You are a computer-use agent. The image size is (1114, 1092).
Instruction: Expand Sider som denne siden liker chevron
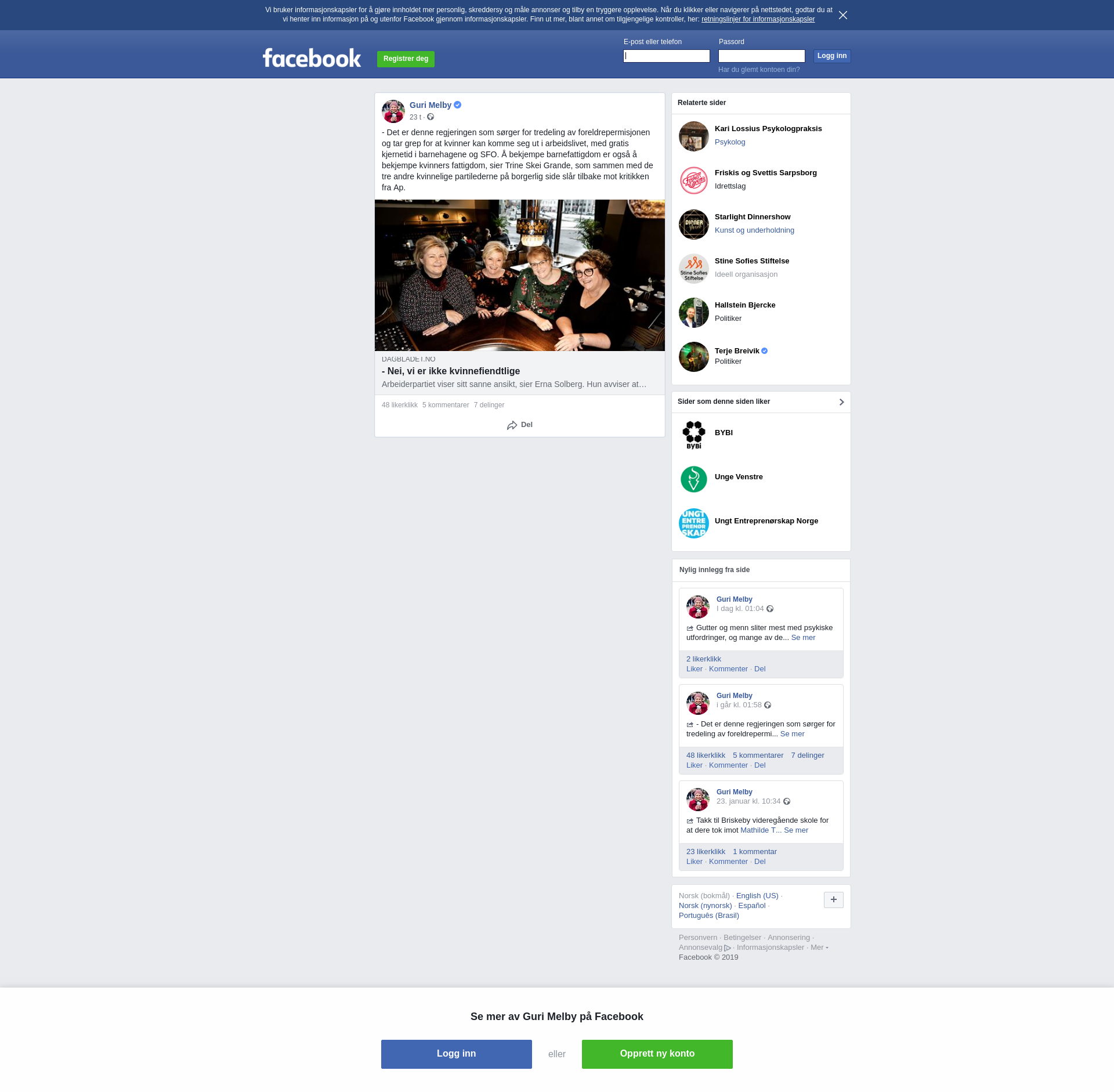[841, 402]
